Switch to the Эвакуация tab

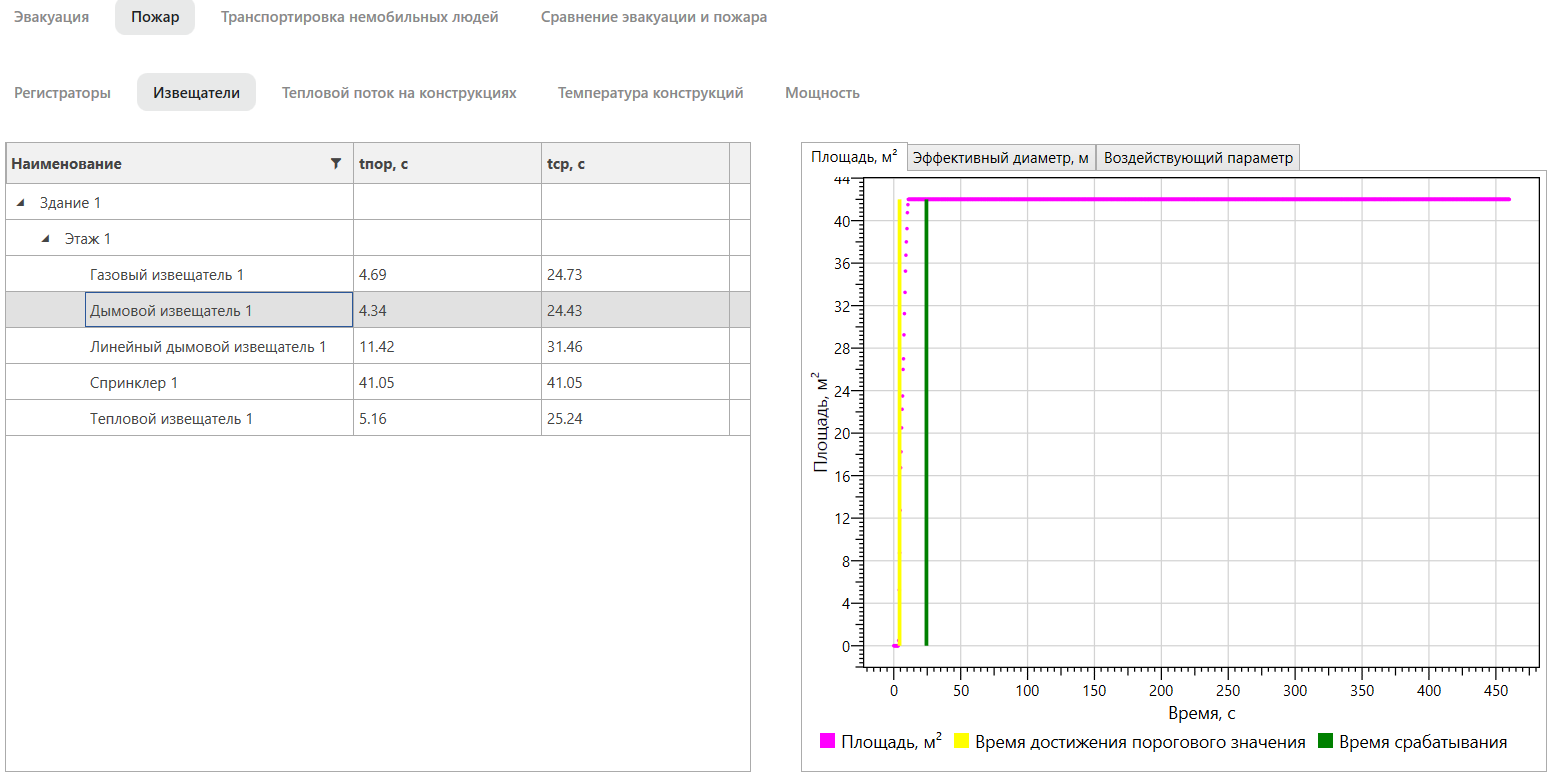(51, 17)
